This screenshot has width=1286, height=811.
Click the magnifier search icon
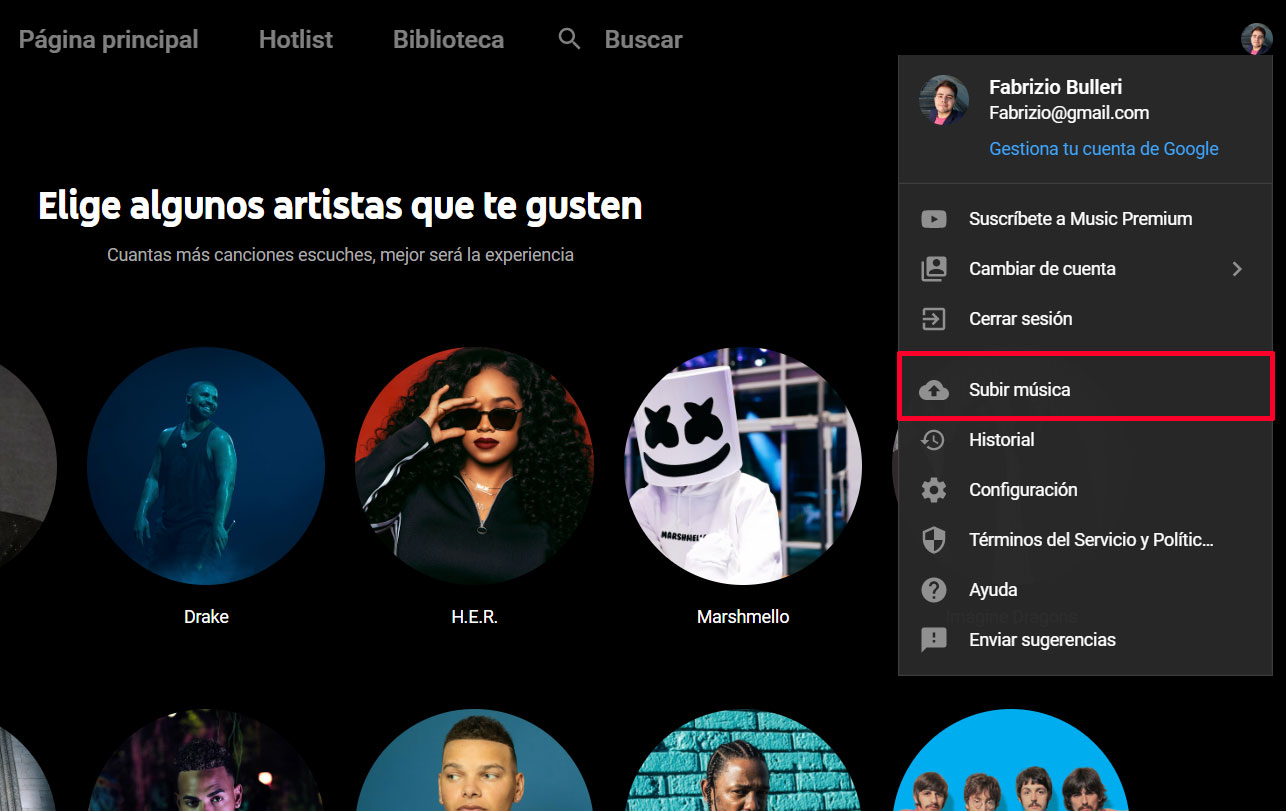tap(569, 39)
